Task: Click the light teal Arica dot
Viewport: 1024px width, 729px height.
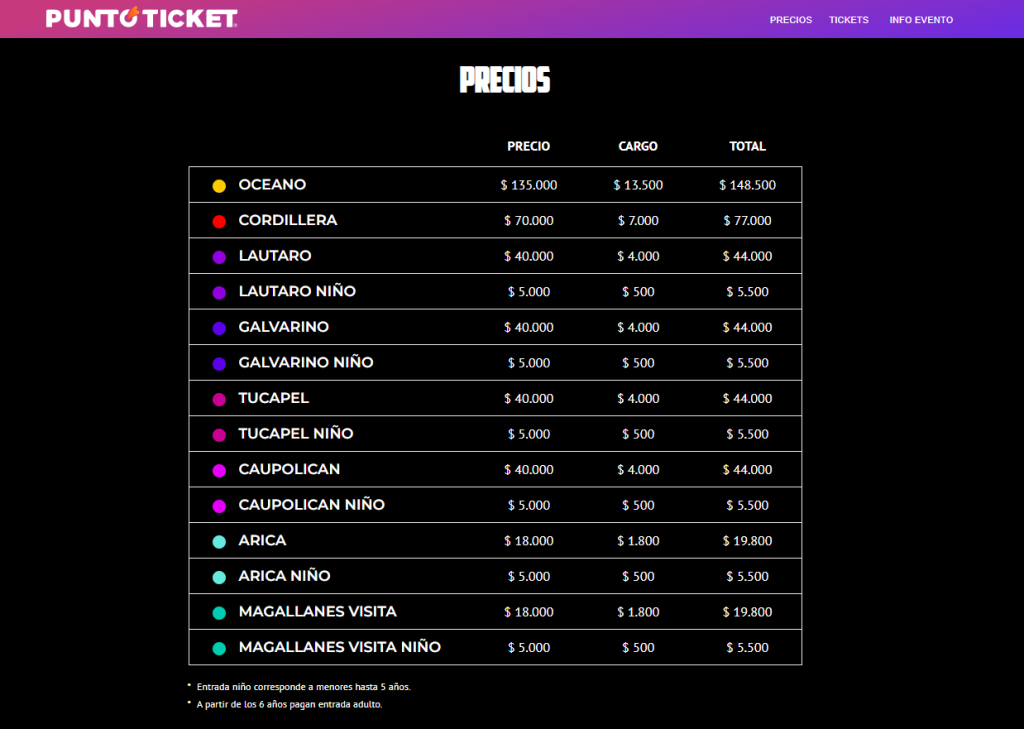Action: pos(219,541)
